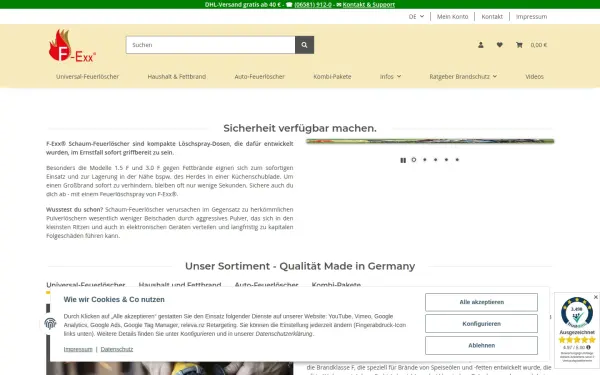Click the Sicherheit verfügbar machen heading
The width and height of the screenshot is (600, 375).
(x=300, y=128)
